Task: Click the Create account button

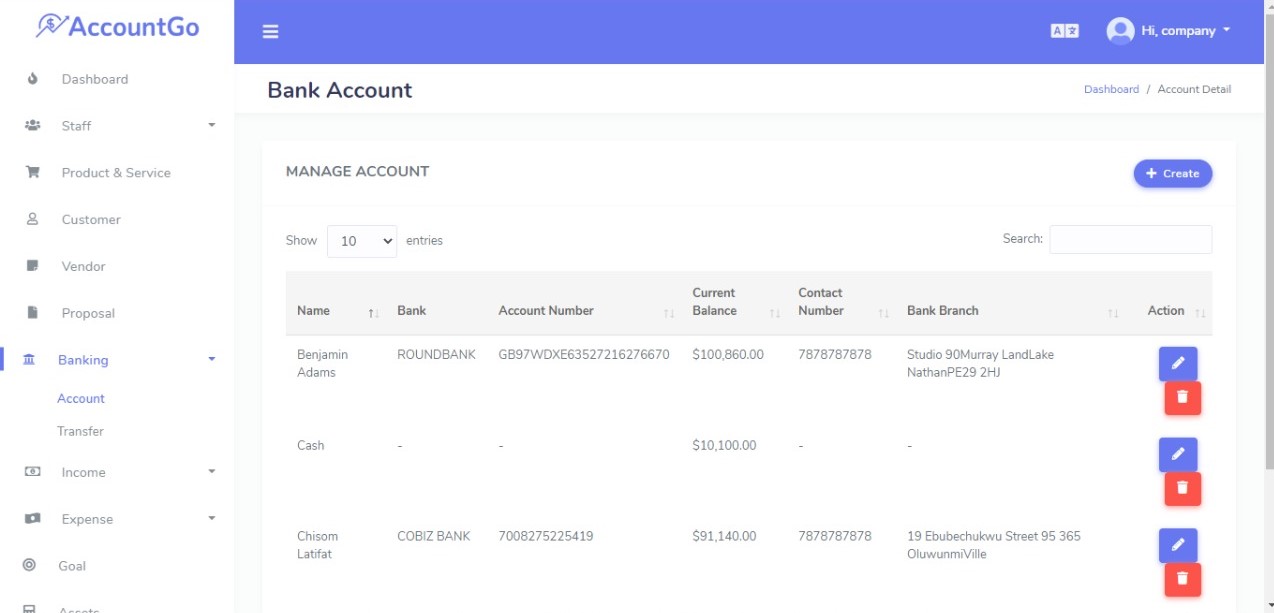Action: [1172, 174]
